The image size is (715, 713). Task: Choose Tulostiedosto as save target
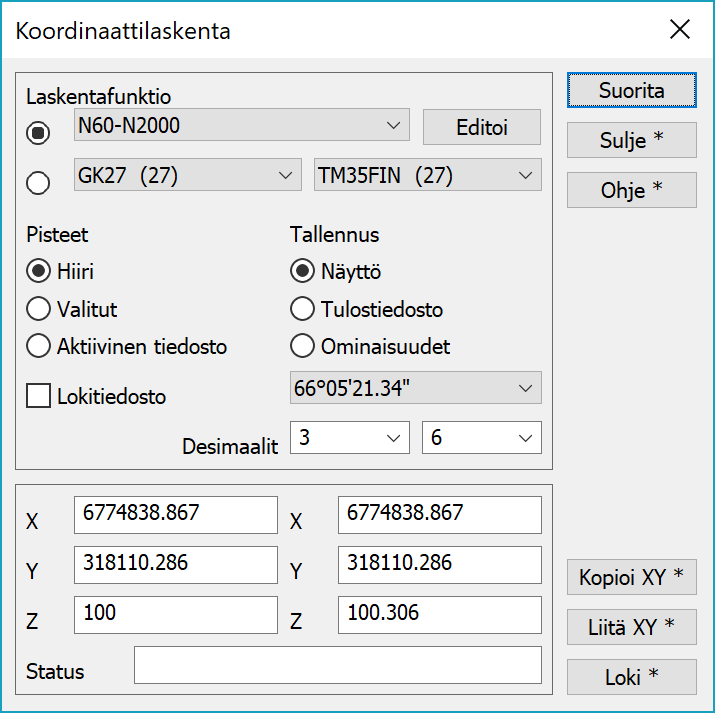(x=301, y=309)
